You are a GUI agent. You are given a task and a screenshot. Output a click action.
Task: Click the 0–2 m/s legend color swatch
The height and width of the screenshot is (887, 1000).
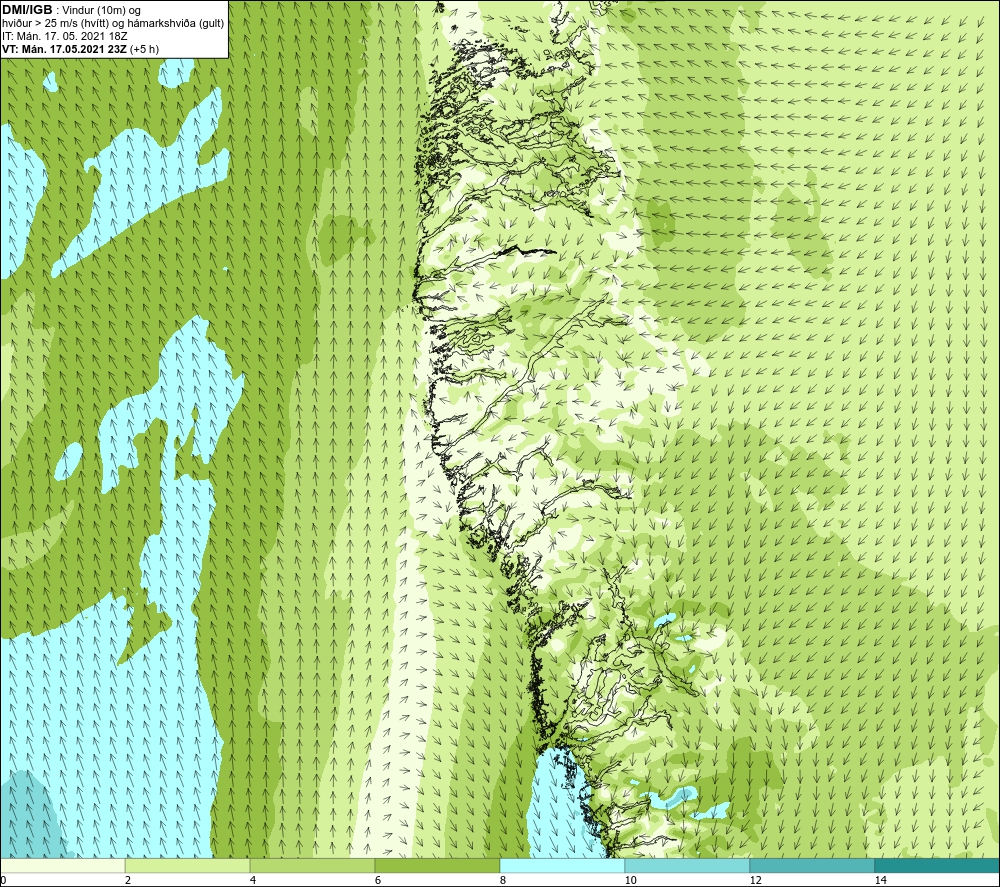(62, 866)
